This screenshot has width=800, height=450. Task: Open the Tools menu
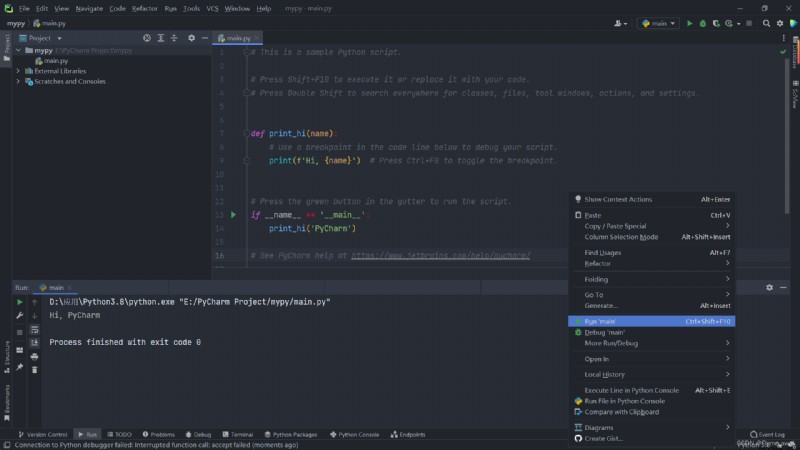(x=191, y=9)
